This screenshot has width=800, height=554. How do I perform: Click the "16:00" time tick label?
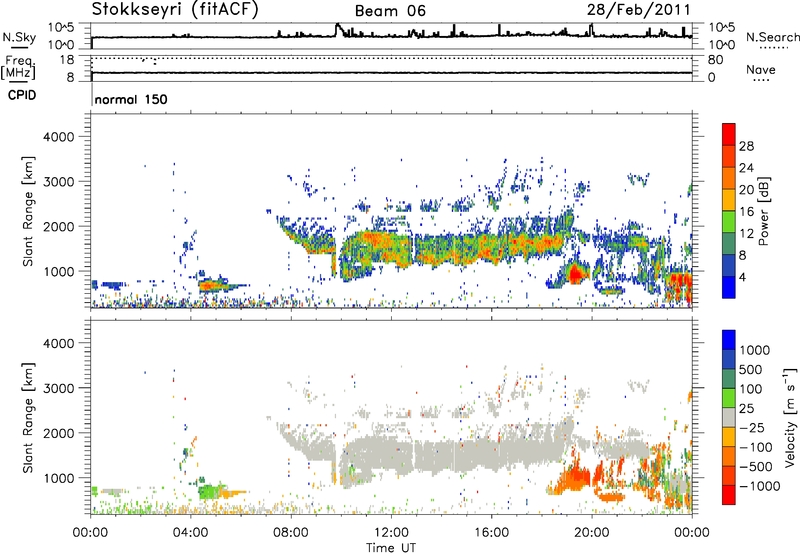pos(491,533)
